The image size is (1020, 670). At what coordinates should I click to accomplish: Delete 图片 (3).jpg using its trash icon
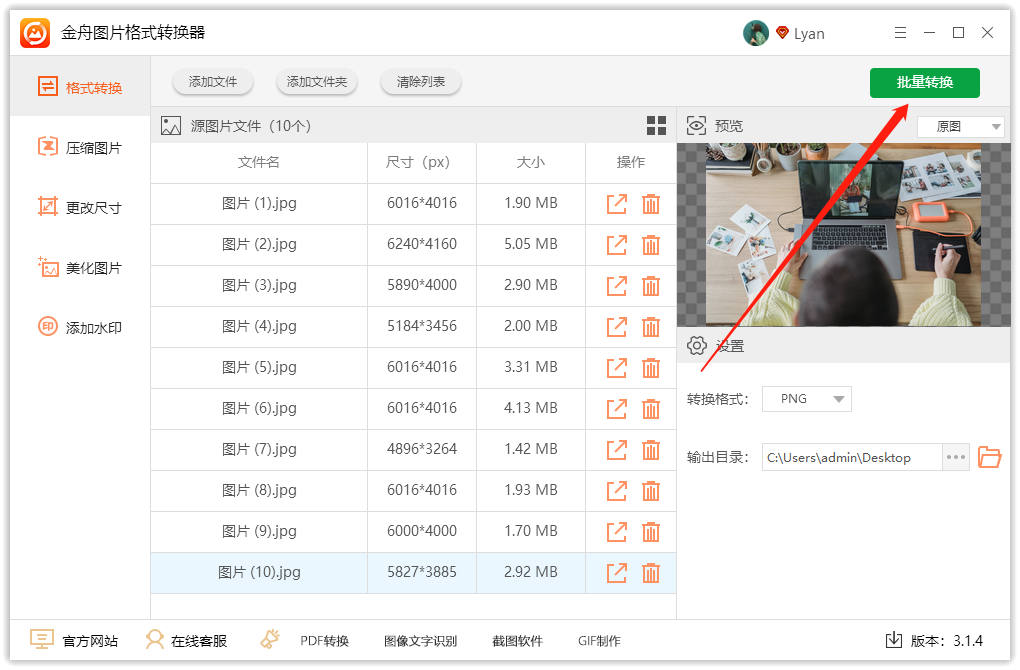[650, 285]
